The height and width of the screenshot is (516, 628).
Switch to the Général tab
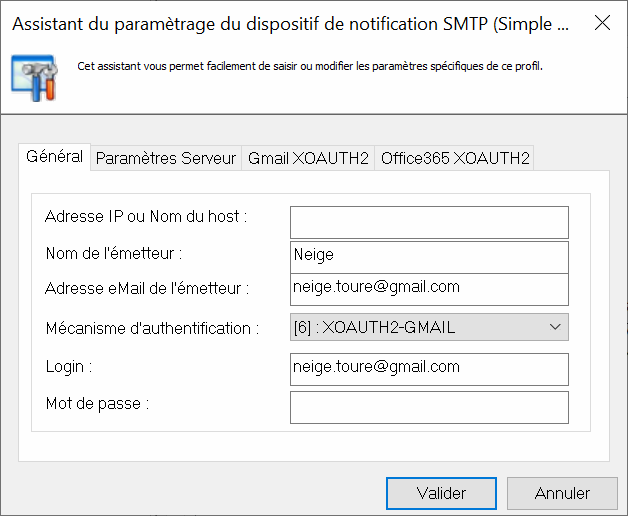click(x=55, y=157)
